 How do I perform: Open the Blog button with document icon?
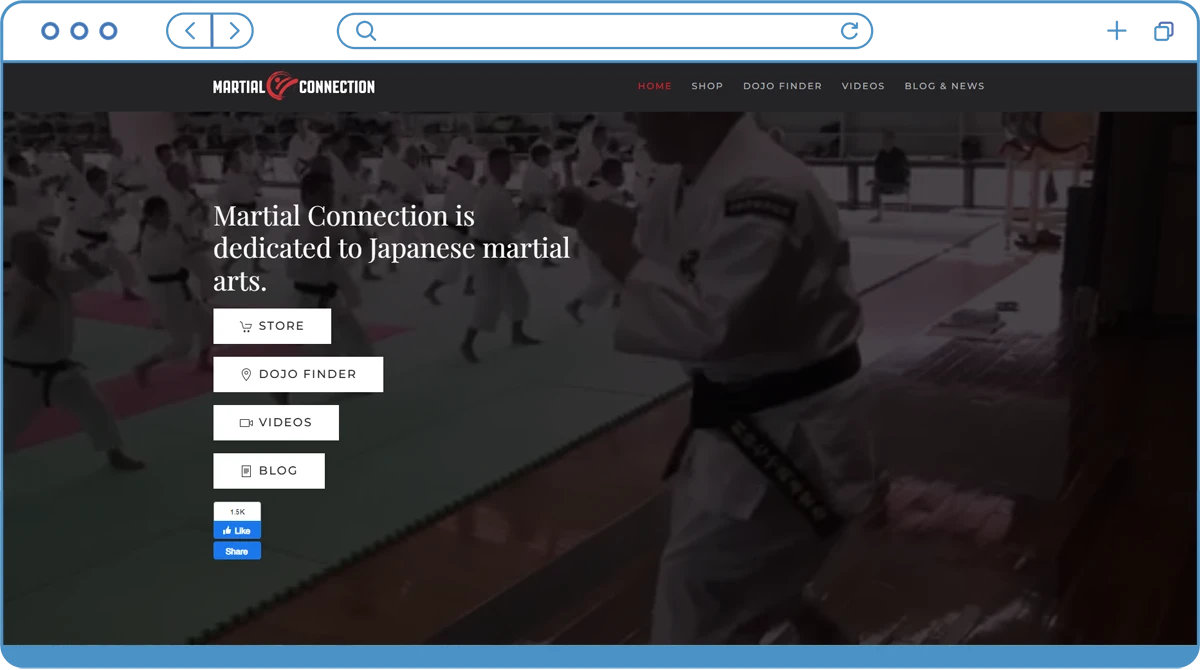pos(269,471)
